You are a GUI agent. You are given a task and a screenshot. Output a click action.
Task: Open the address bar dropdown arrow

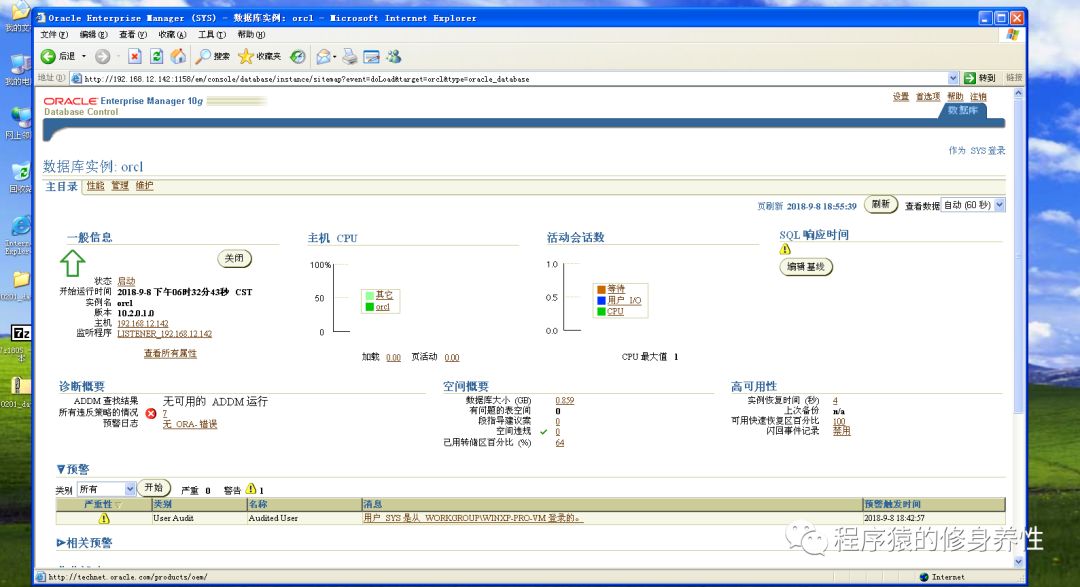pos(953,79)
